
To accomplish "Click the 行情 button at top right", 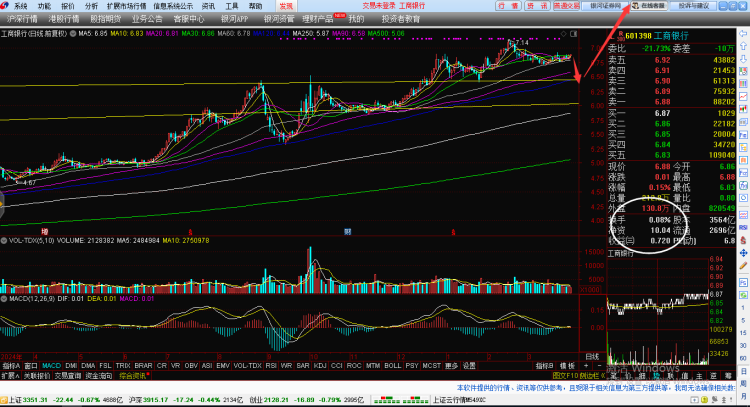I will tap(508, 6).
